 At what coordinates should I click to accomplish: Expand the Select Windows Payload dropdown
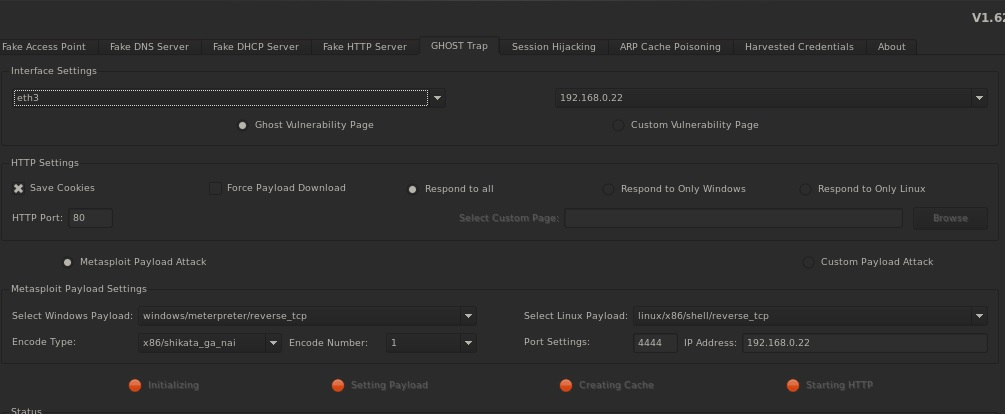coord(468,316)
